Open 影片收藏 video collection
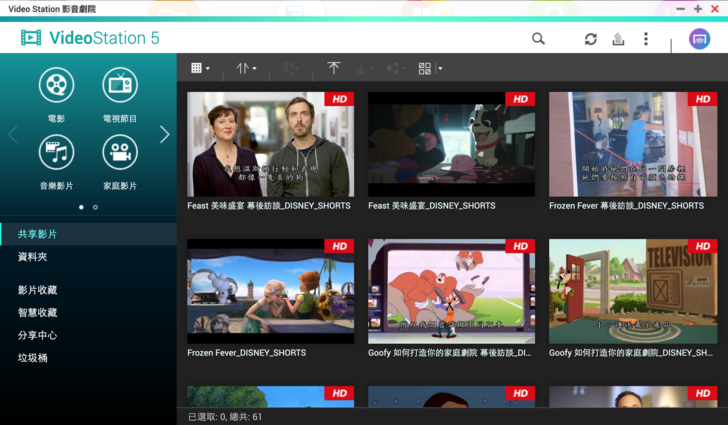The image size is (728, 425). click(x=37, y=290)
